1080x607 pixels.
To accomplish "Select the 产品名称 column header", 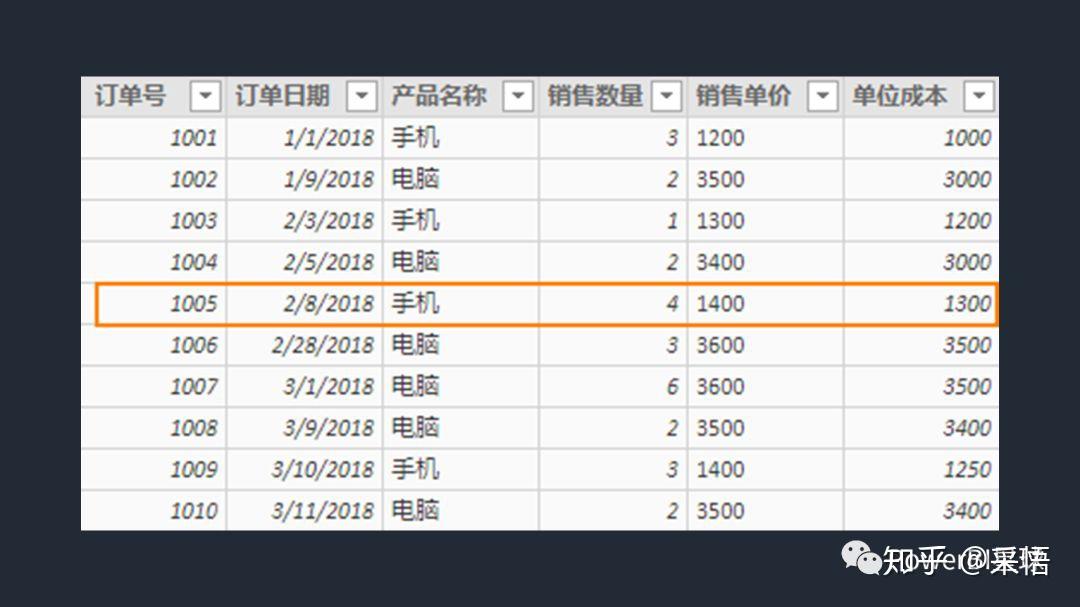I will (x=439, y=97).
